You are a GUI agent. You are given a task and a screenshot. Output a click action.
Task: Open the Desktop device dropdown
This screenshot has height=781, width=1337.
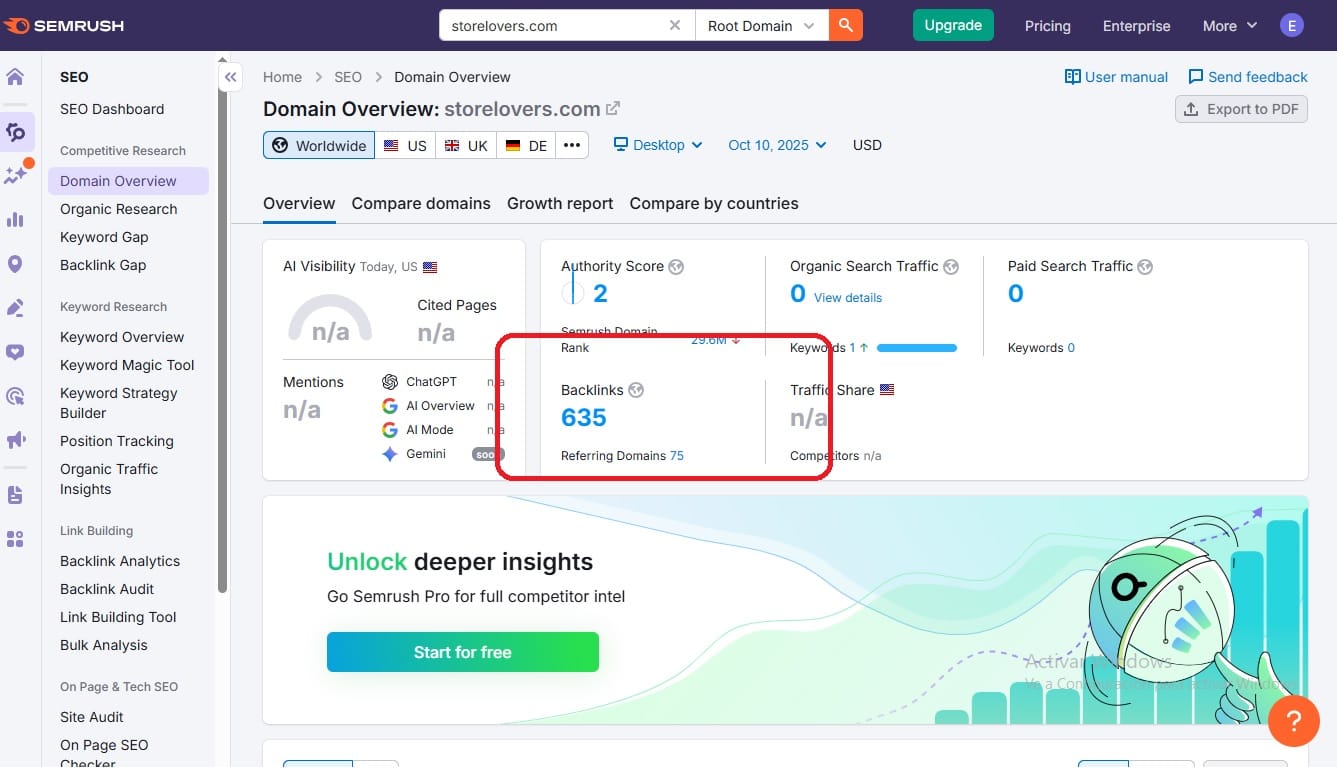tap(658, 145)
